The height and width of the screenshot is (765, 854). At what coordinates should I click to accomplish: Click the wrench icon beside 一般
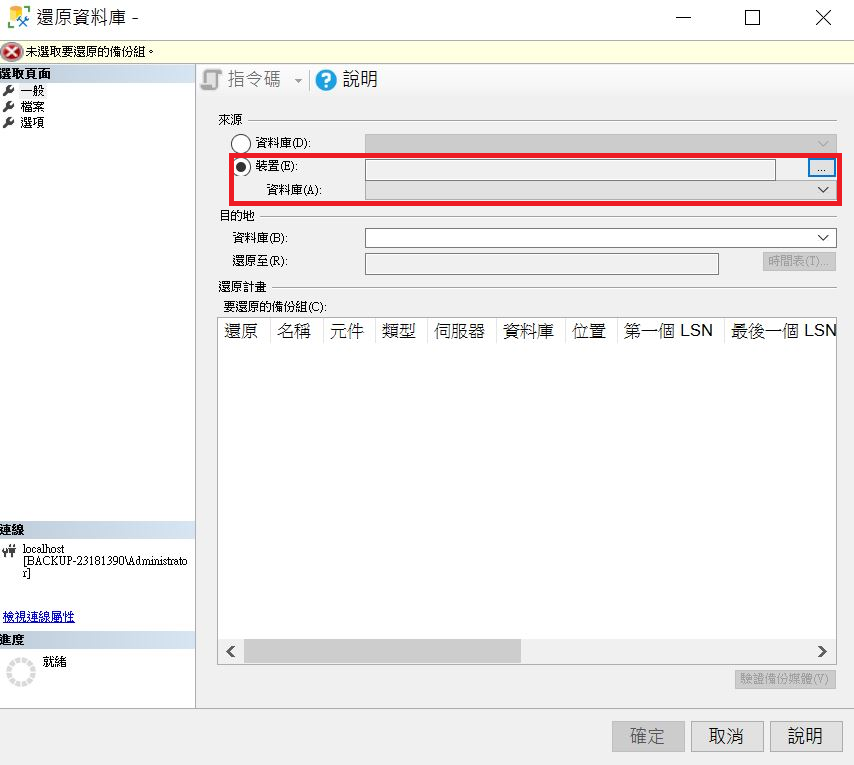tap(8, 90)
